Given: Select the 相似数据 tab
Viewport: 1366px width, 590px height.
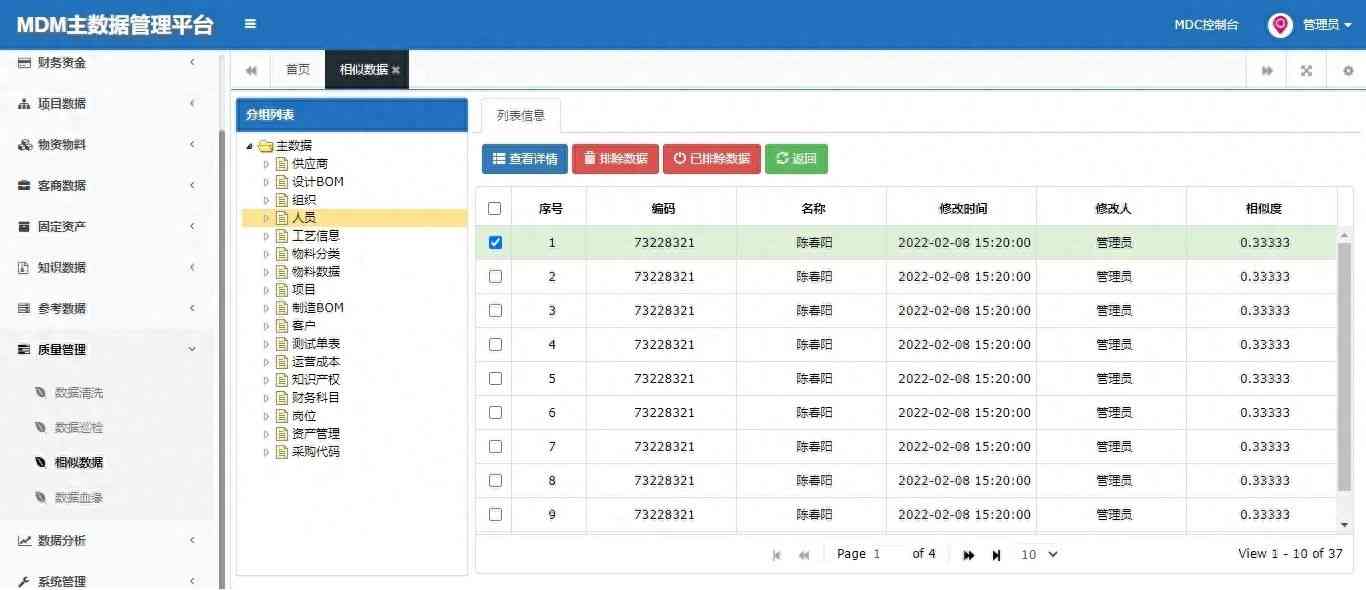Looking at the screenshot, I should click(x=367, y=70).
